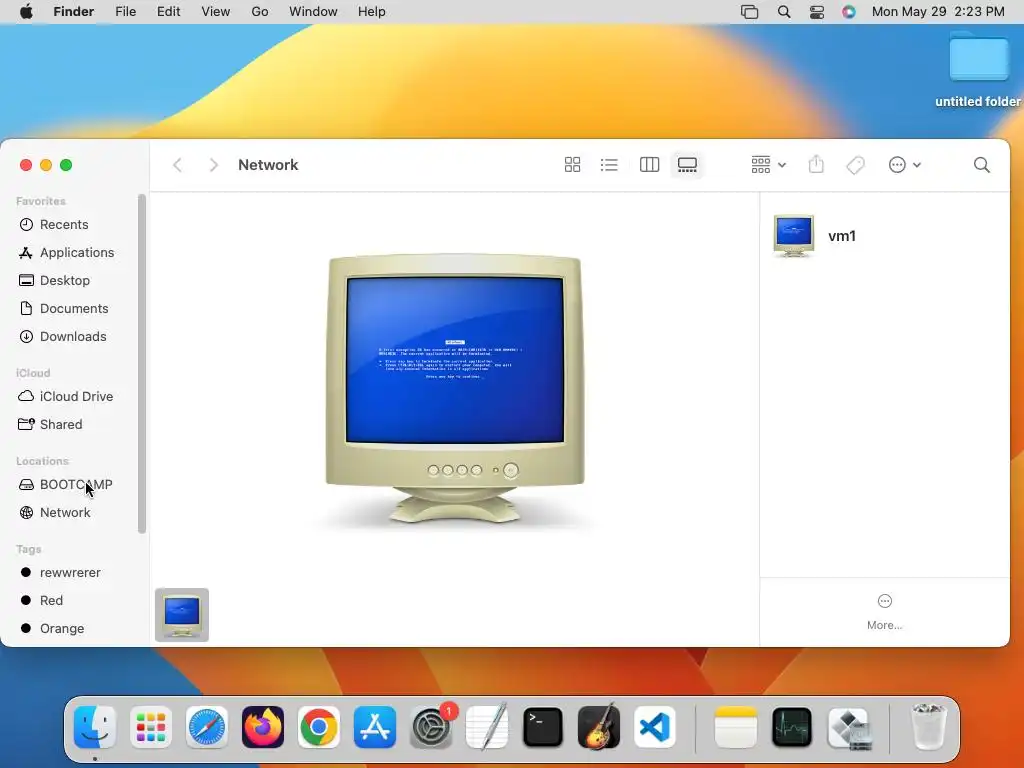The height and width of the screenshot is (768, 1024).
Task: Open Trash from the Dock
Action: coord(928,727)
